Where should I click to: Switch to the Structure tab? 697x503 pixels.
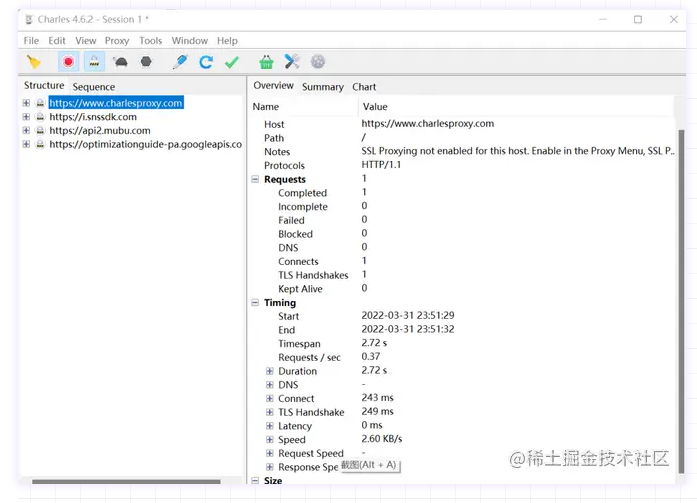pyautogui.click(x=44, y=85)
